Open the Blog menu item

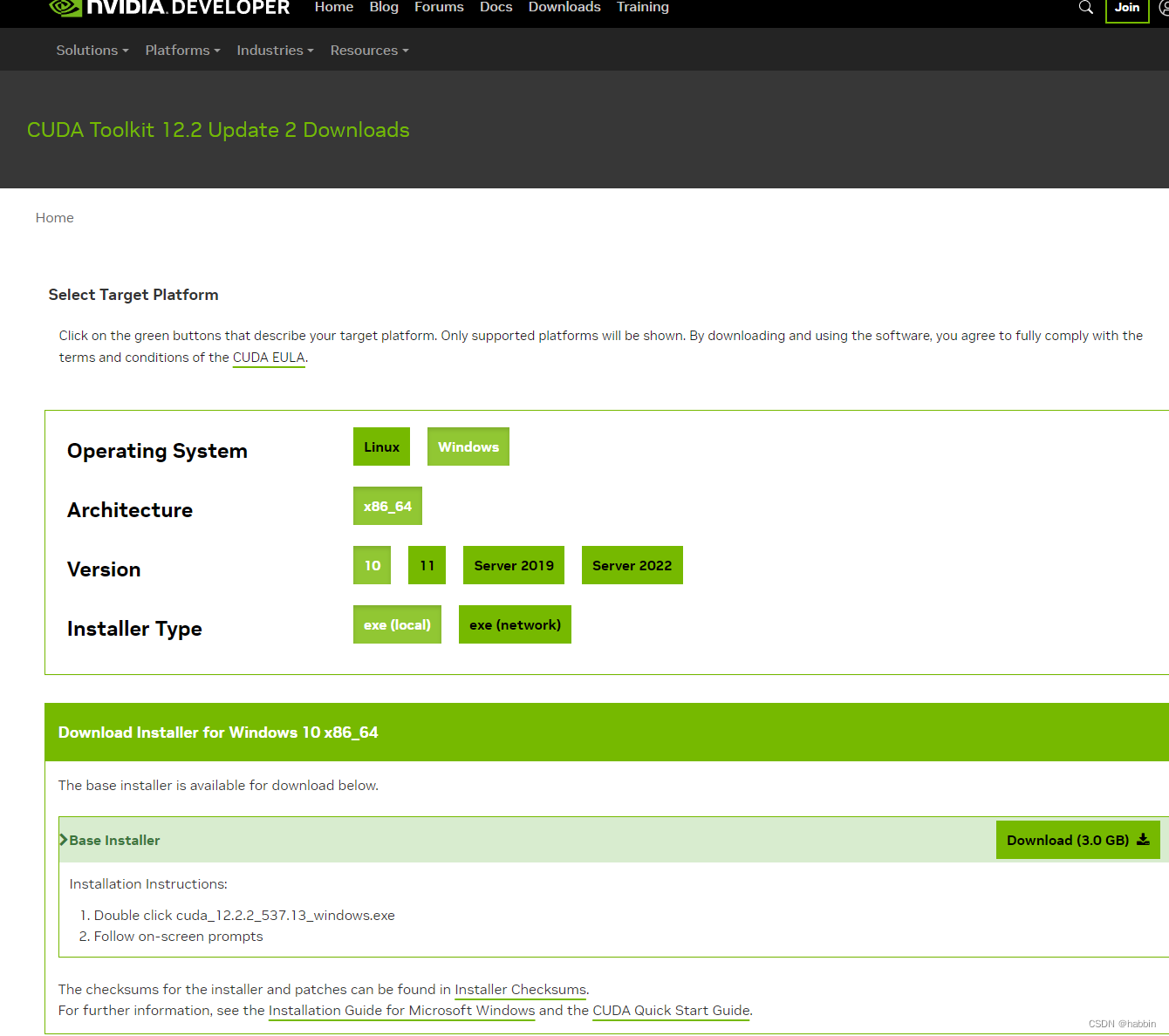click(384, 7)
